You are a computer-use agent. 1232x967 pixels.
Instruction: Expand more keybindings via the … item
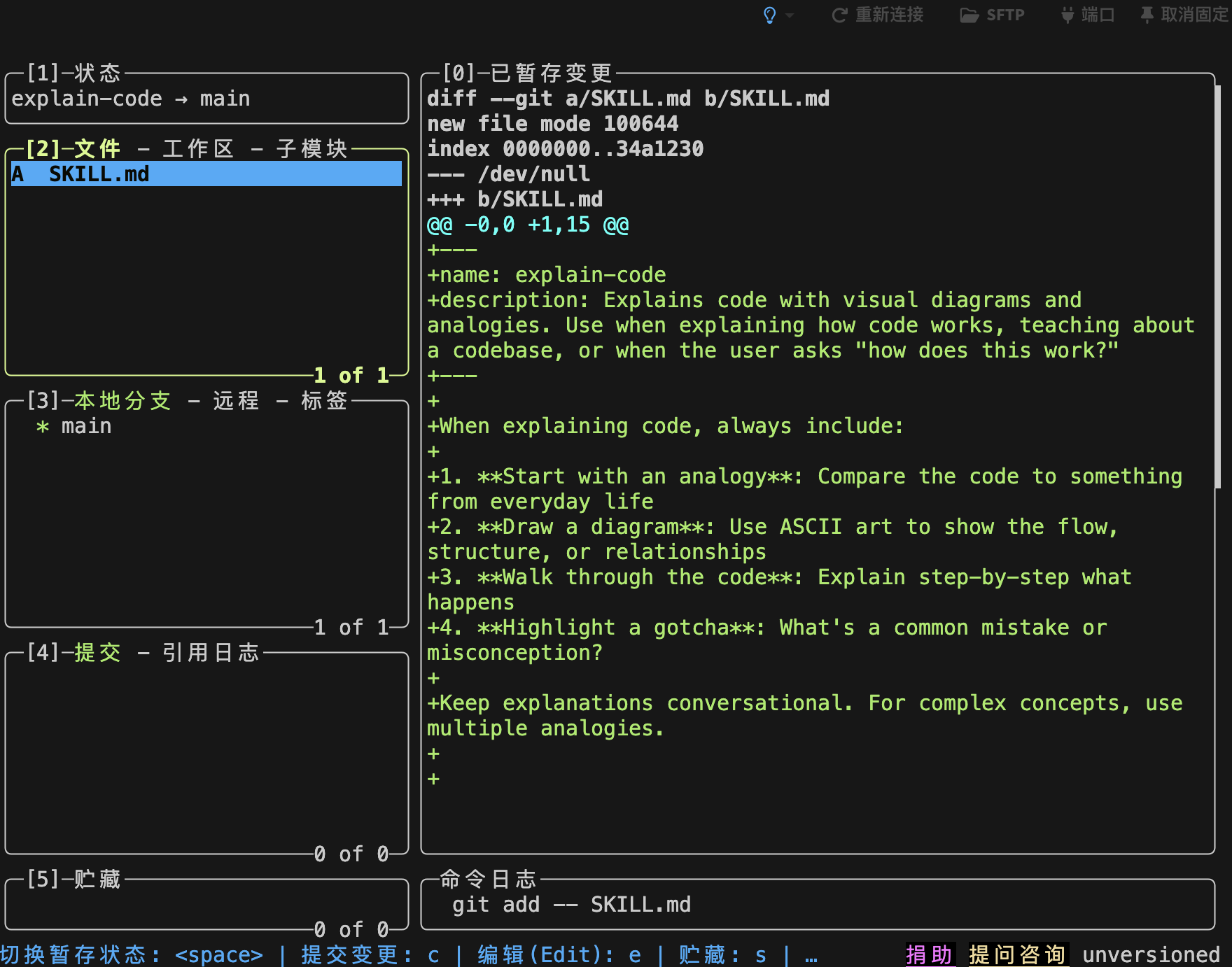(x=811, y=955)
